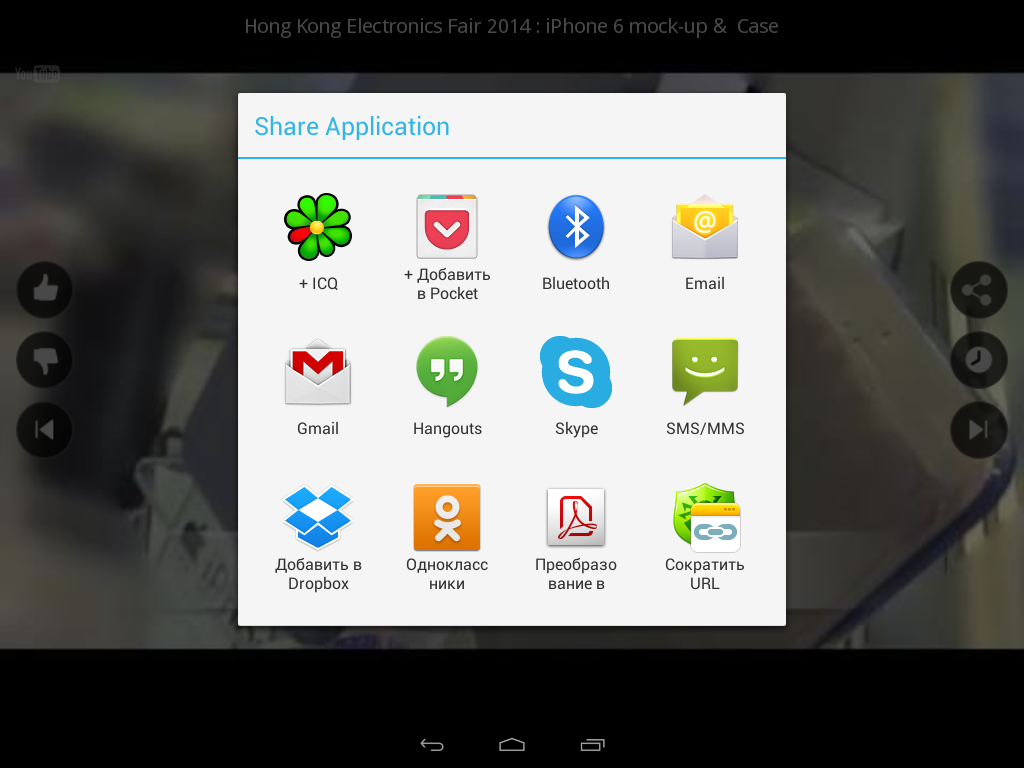Click the 'SMS/MMS' label text

[705, 428]
